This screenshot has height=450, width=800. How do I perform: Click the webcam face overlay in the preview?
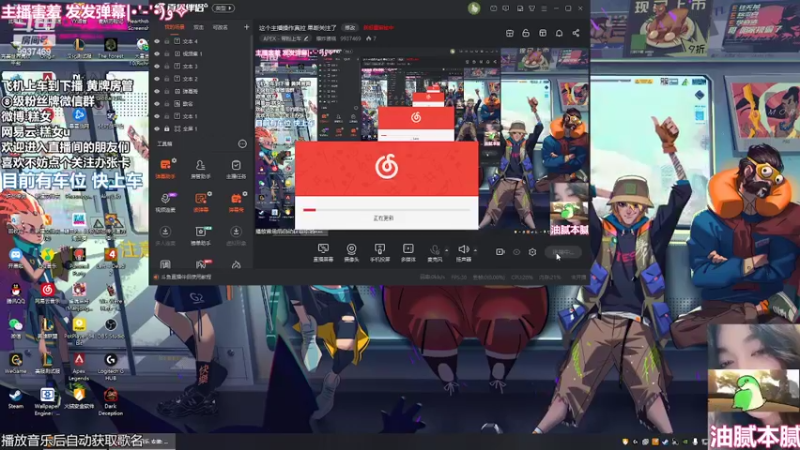coord(569,194)
